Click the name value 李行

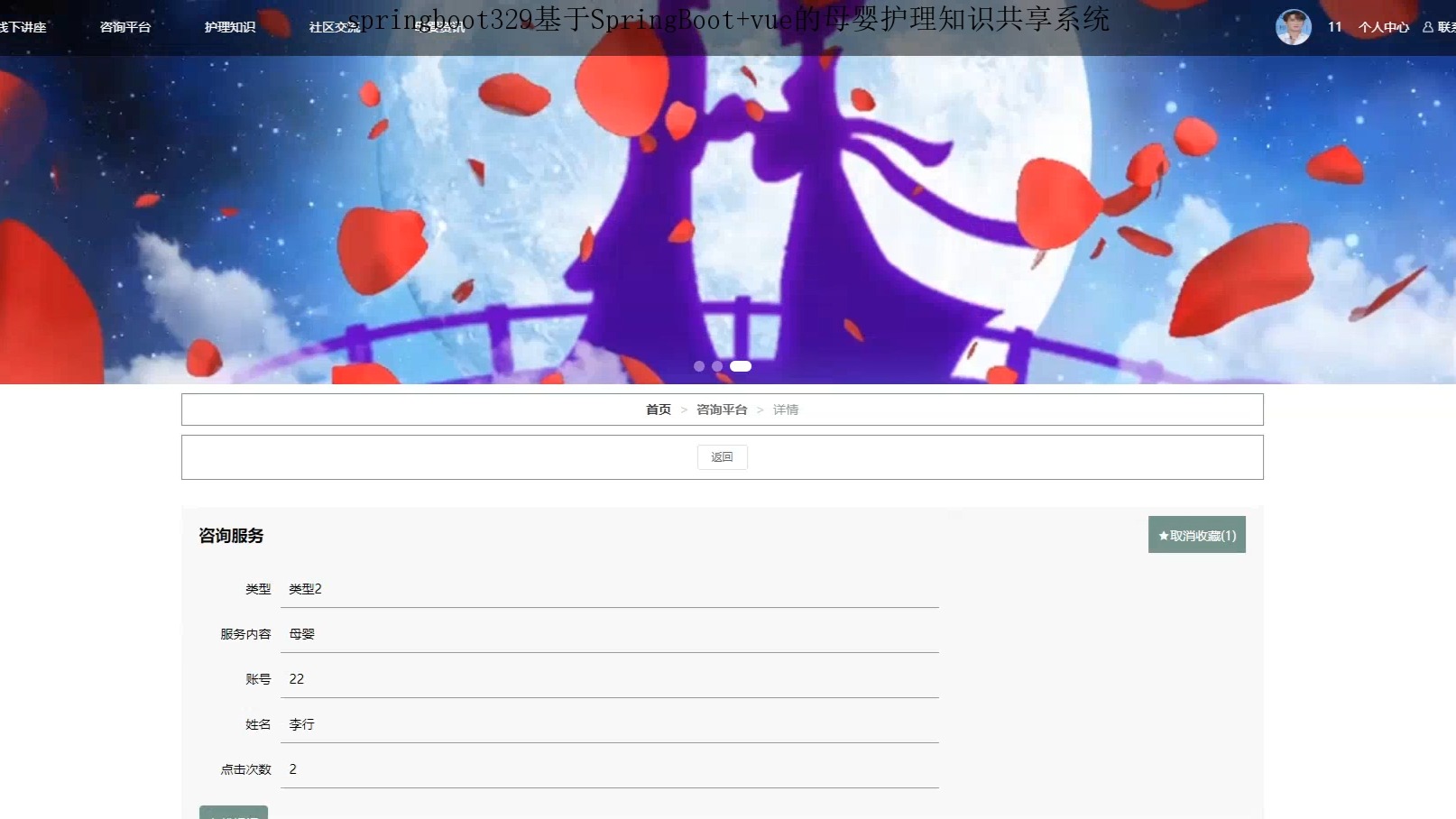301,724
